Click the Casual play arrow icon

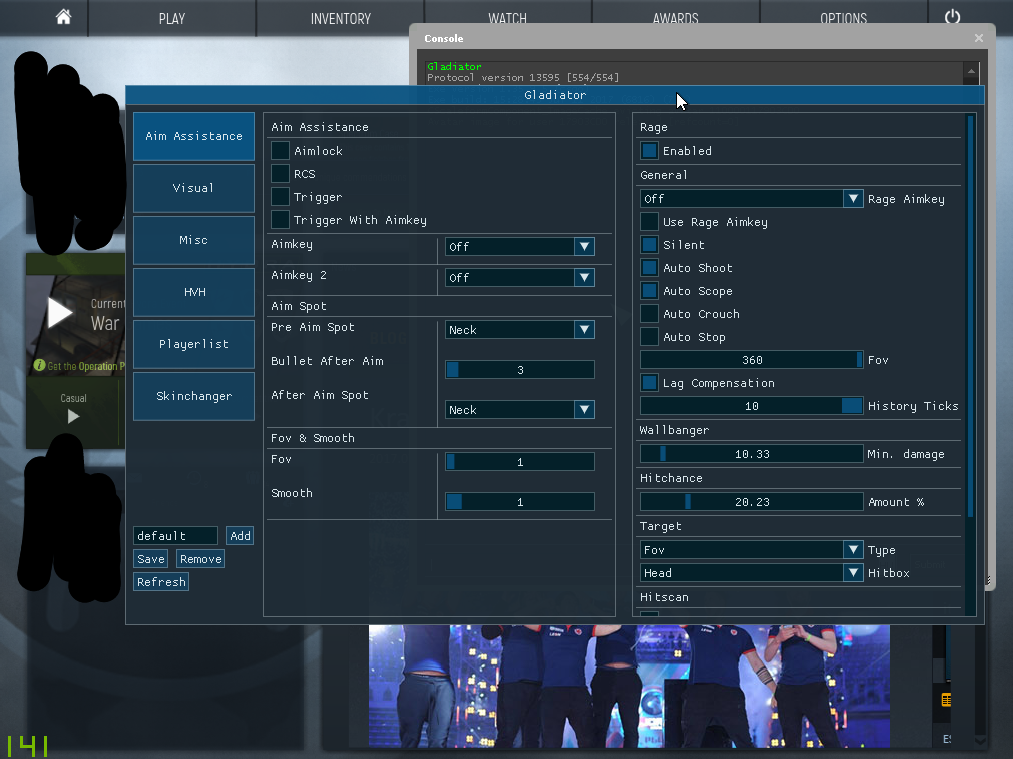(x=73, y=416)
